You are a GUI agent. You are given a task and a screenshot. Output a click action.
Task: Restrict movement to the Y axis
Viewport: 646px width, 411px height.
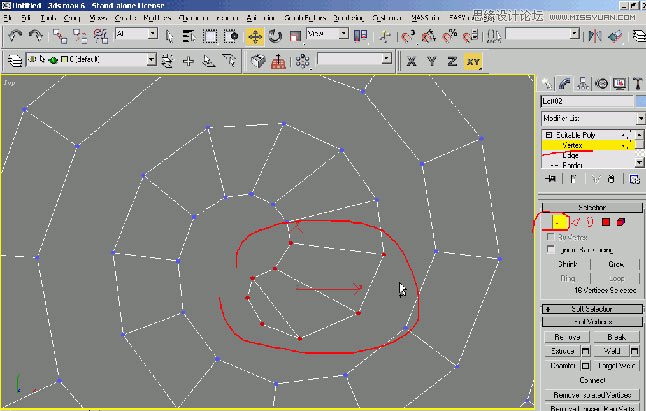point(432,61)
